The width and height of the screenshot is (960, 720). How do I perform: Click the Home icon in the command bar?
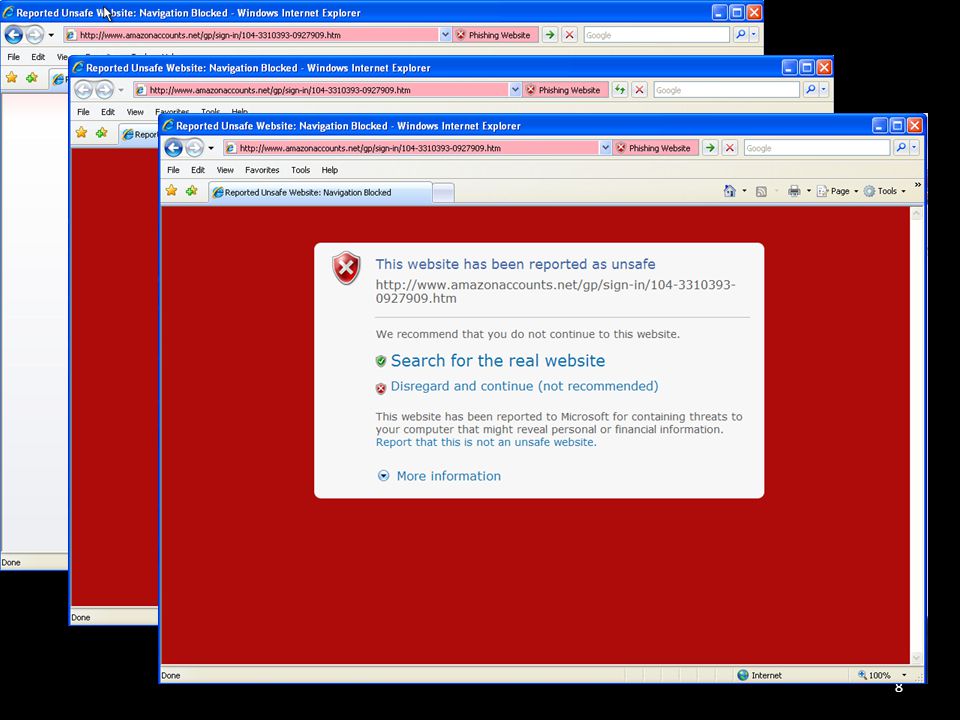[x=729, y=191]
